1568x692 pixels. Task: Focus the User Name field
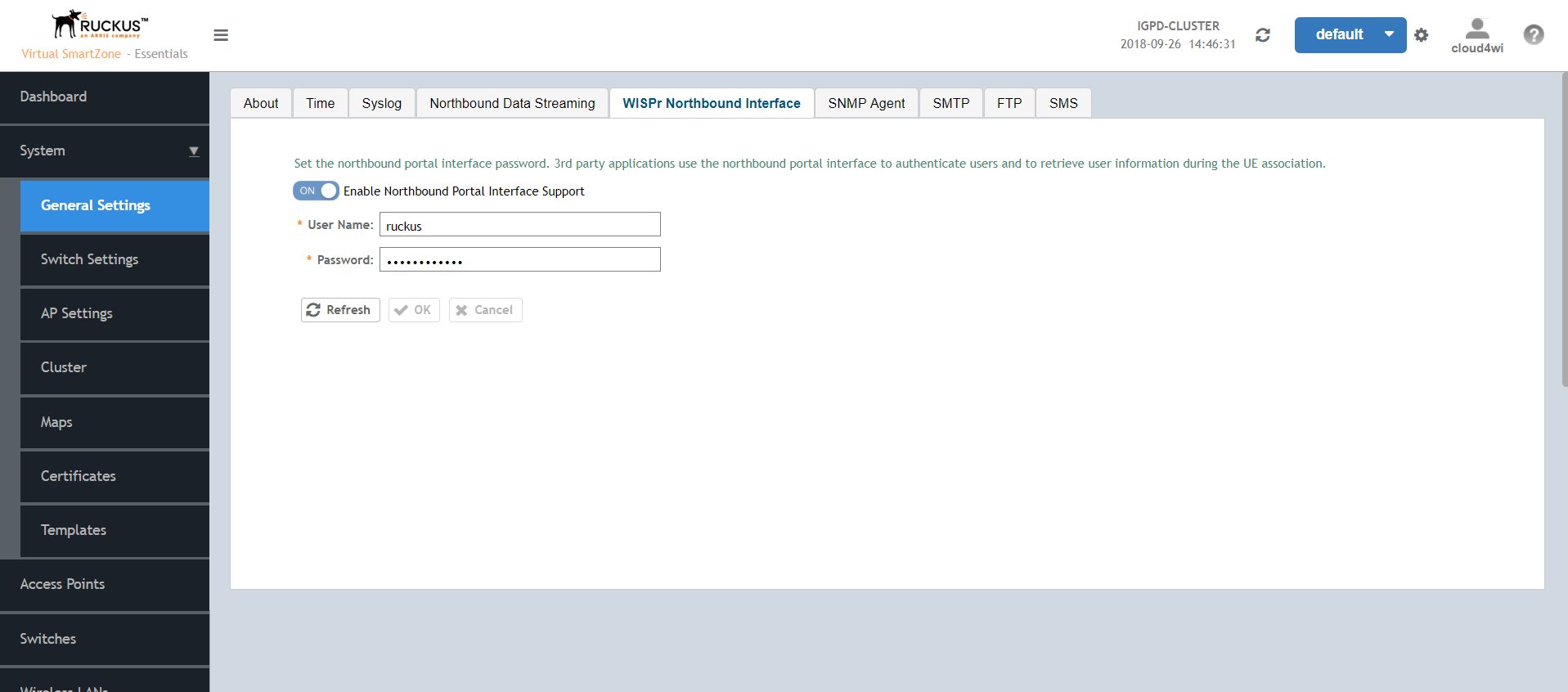tap(520, 225)
